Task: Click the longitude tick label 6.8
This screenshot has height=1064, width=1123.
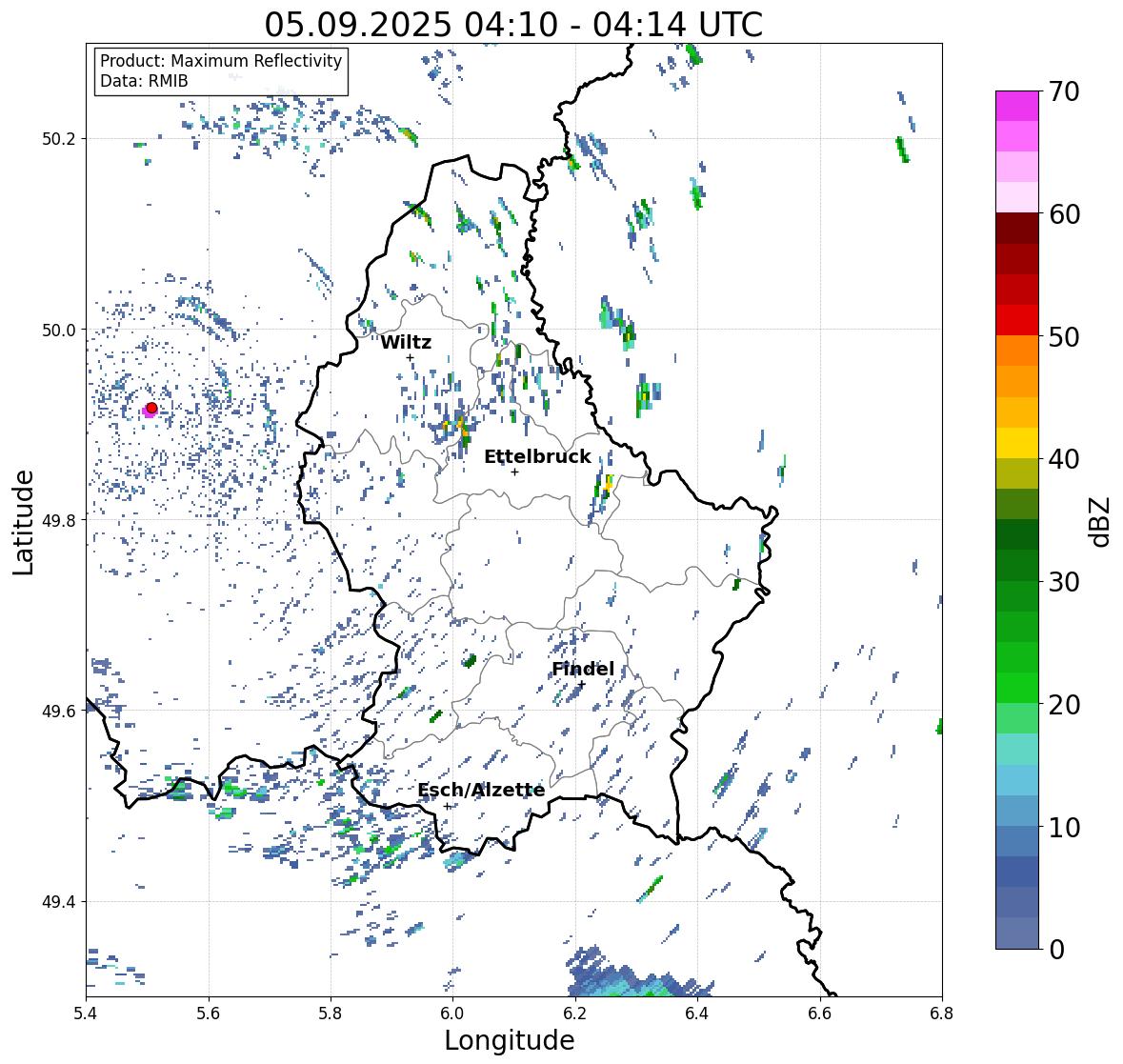Action: click(942, 1014)
